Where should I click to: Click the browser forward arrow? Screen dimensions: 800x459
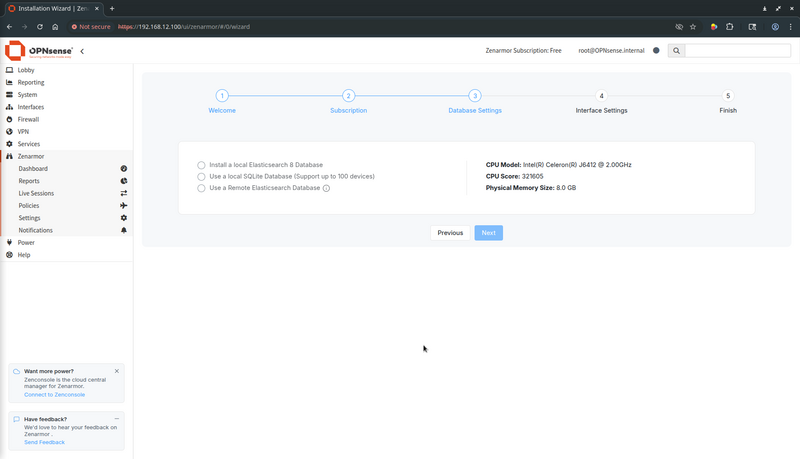24,27
